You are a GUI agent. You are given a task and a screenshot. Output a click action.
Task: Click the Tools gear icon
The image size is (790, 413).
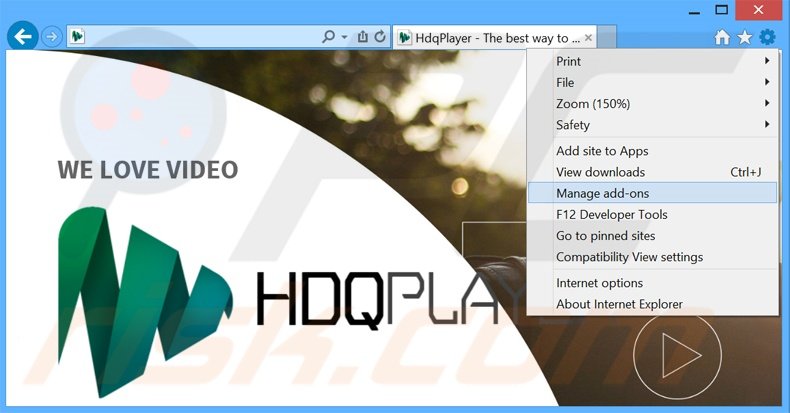pos(767,37)
